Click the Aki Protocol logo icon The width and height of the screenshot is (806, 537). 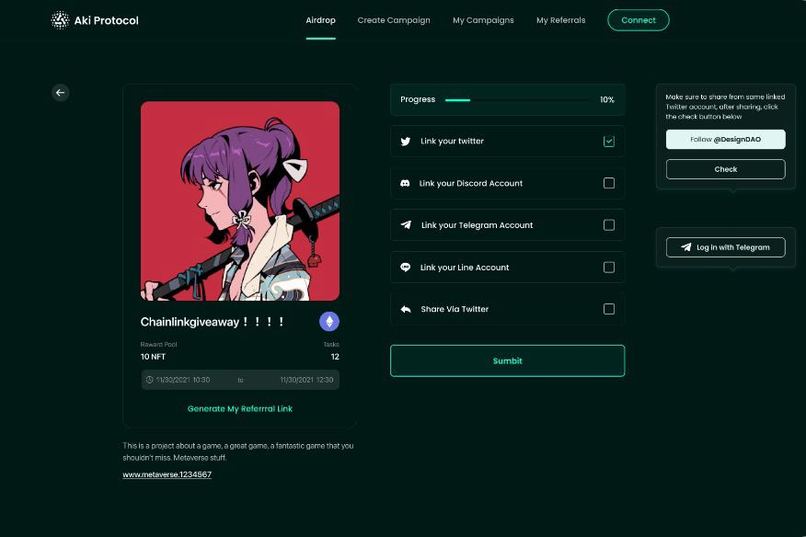(60, 20)
